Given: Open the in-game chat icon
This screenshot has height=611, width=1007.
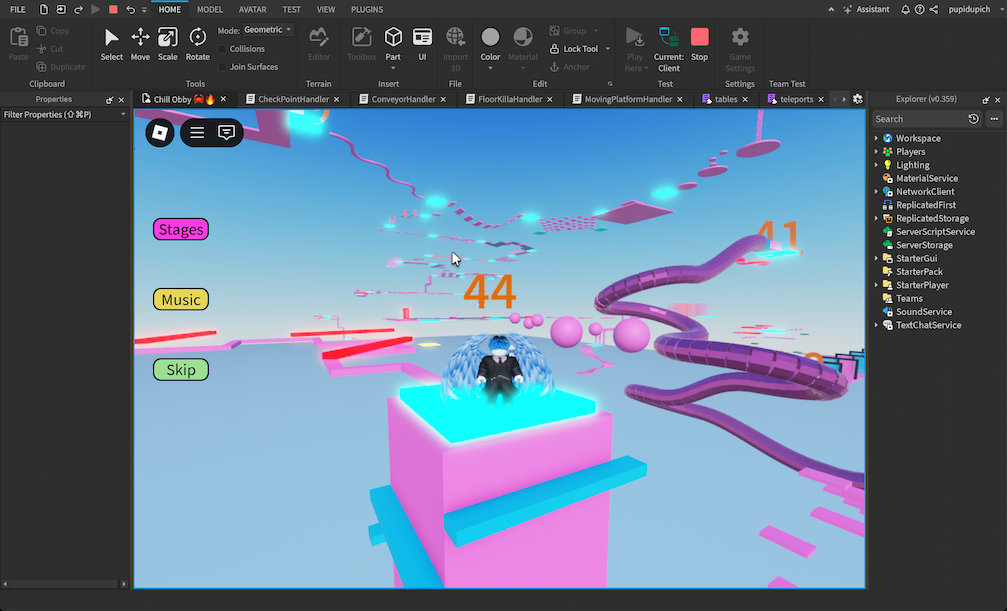Looking at the screenshot, I should pyautogui.click(x=226, y=132).
